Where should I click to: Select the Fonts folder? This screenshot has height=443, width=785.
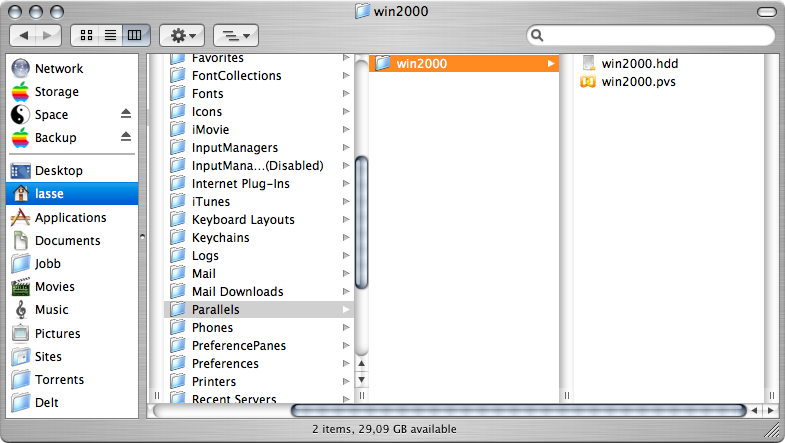click(x=259, y=94)
